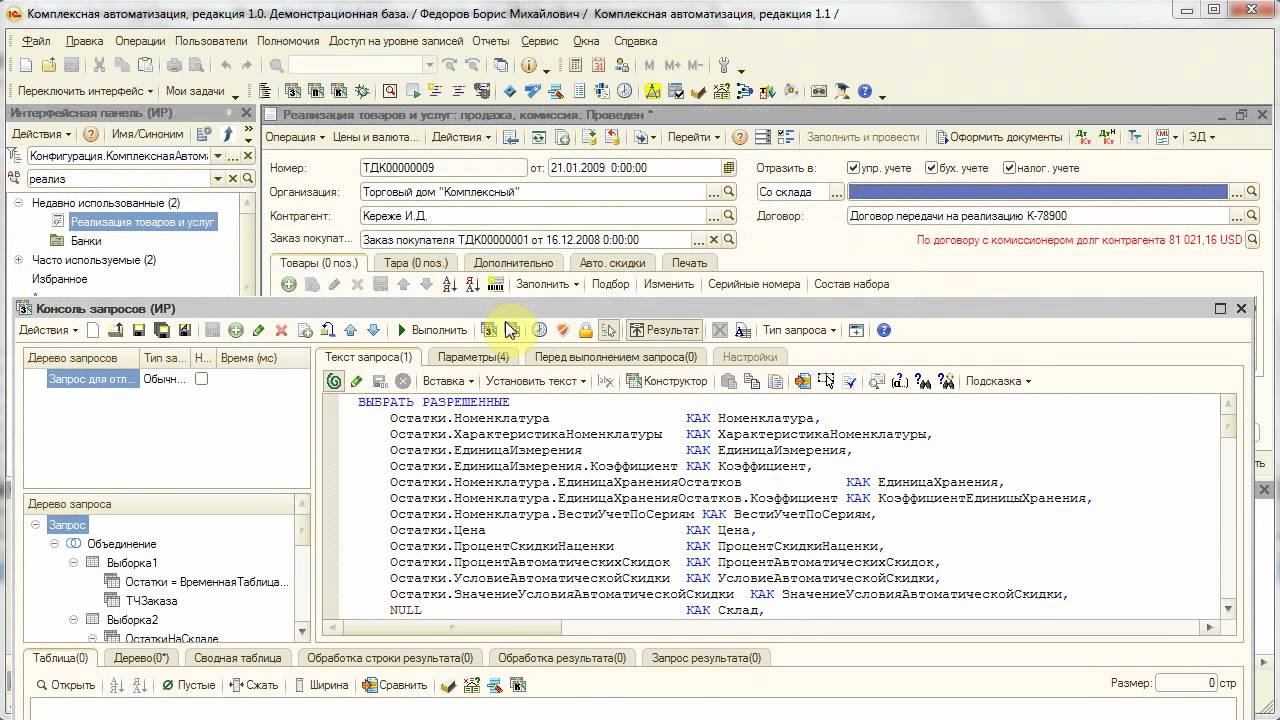Open the Файл menu
Viewport: 1280px width, 720px height.
coord(35,41)
